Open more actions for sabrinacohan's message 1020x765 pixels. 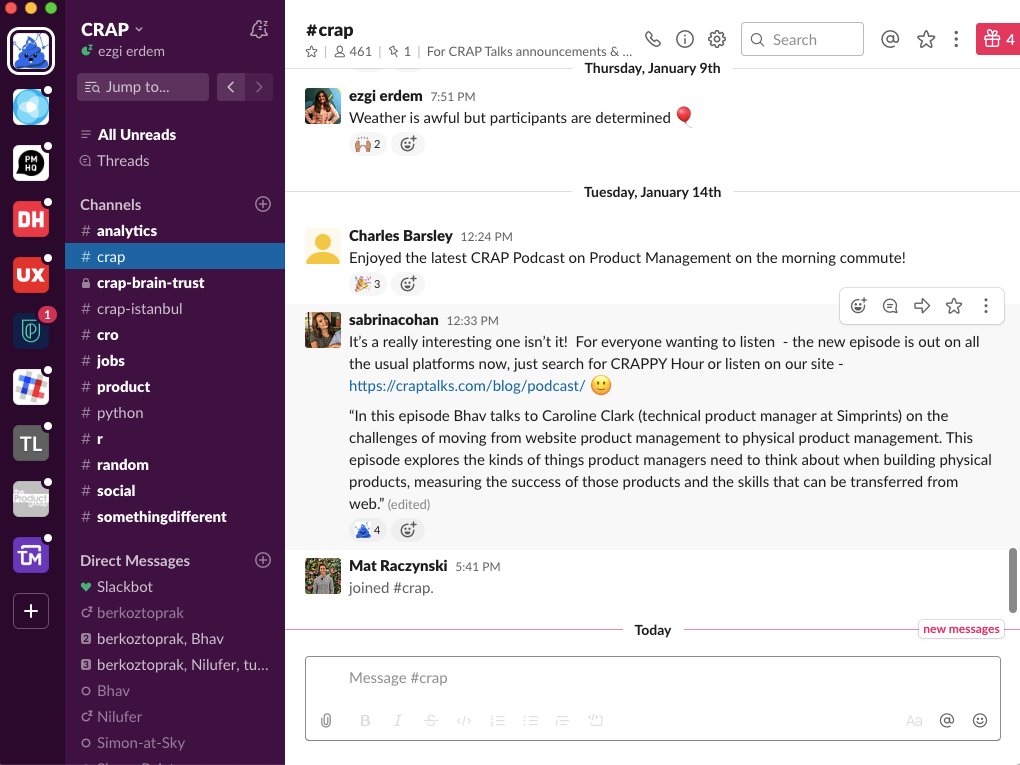coord(986,306)
